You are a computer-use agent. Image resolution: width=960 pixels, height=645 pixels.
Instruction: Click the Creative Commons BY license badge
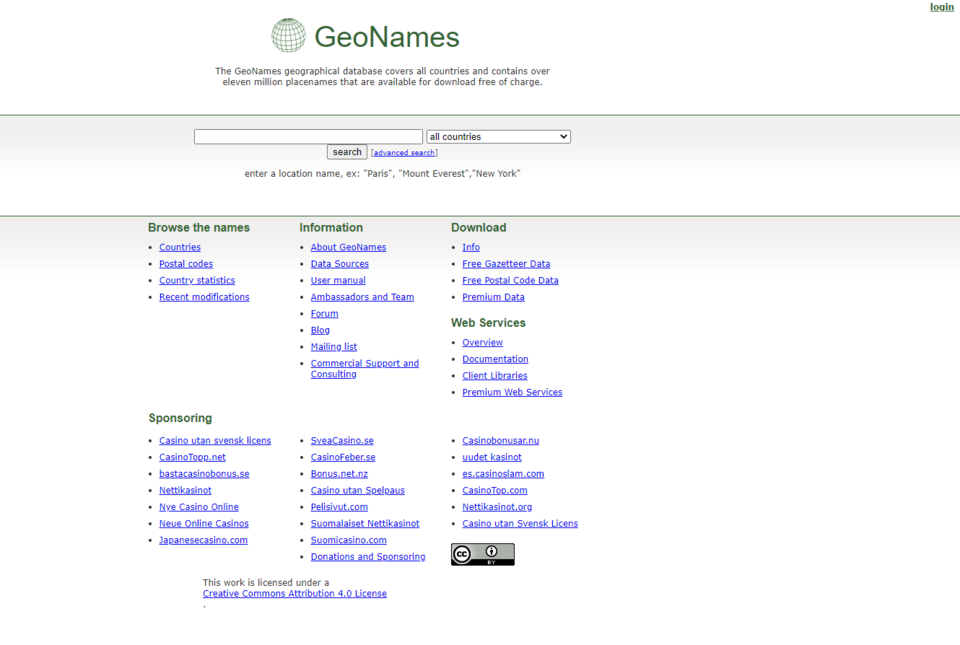point(482,554)
